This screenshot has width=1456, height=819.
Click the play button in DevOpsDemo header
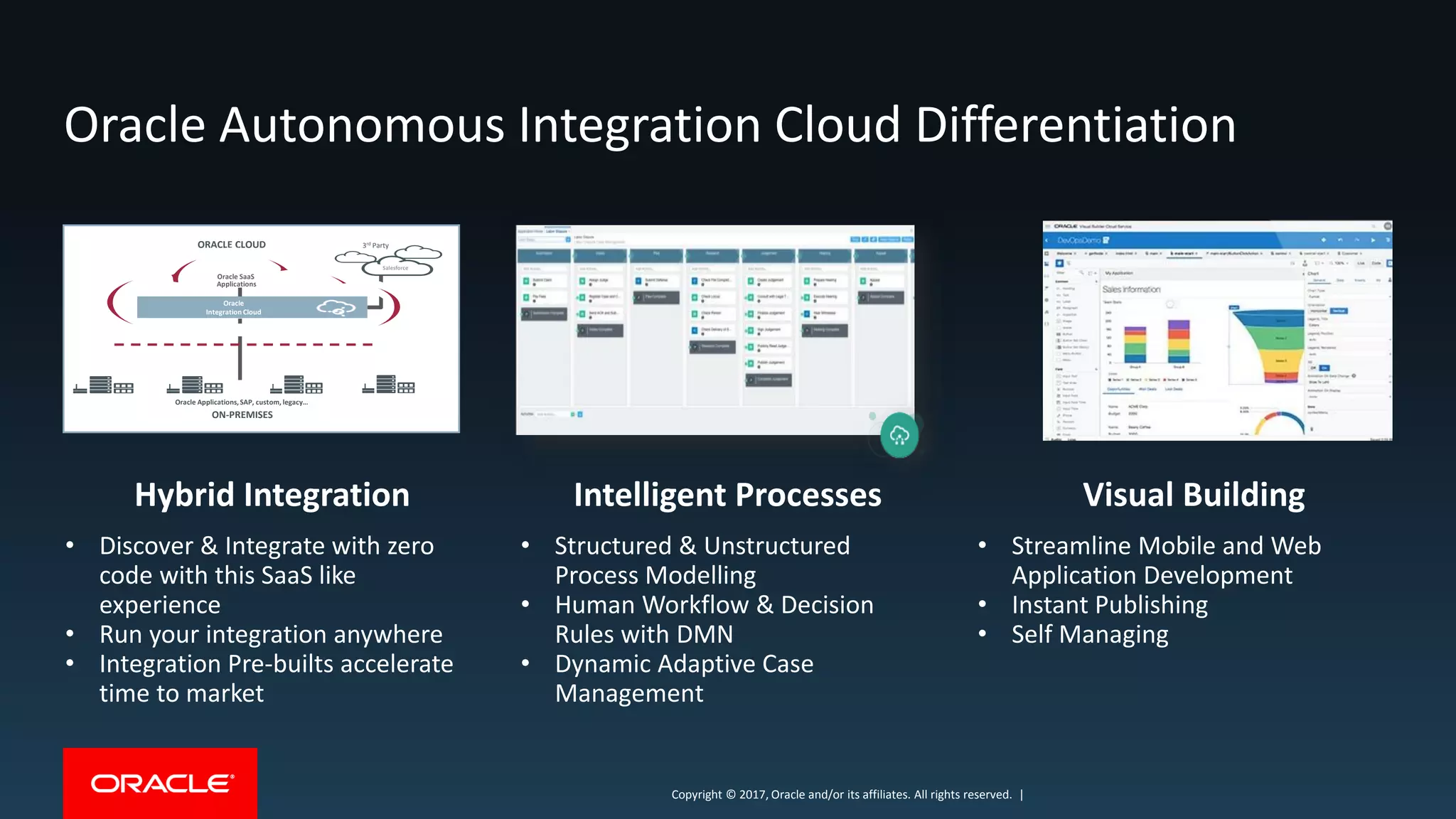point(1373,240)
